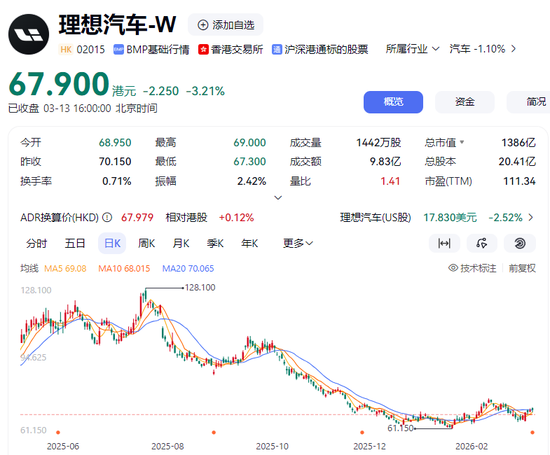This screenshot has width=550, height=455.
Task: Select the 月K chart tab
Action: 181,243
